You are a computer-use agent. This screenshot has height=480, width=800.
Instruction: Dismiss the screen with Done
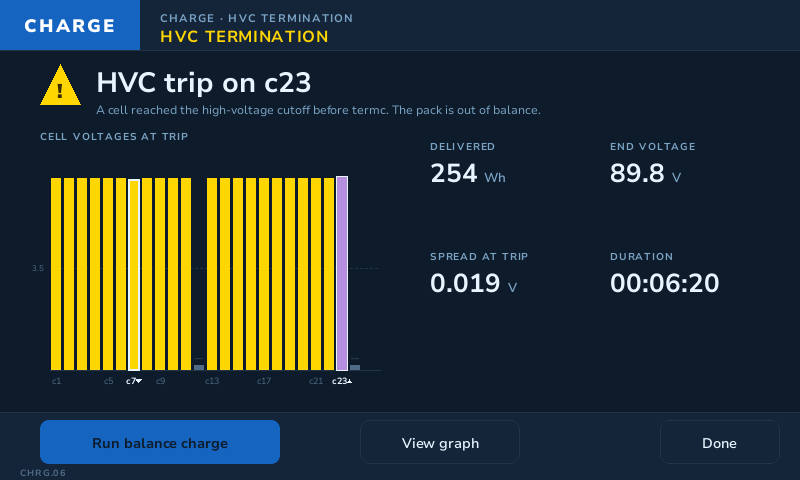[x=719, y=442]
